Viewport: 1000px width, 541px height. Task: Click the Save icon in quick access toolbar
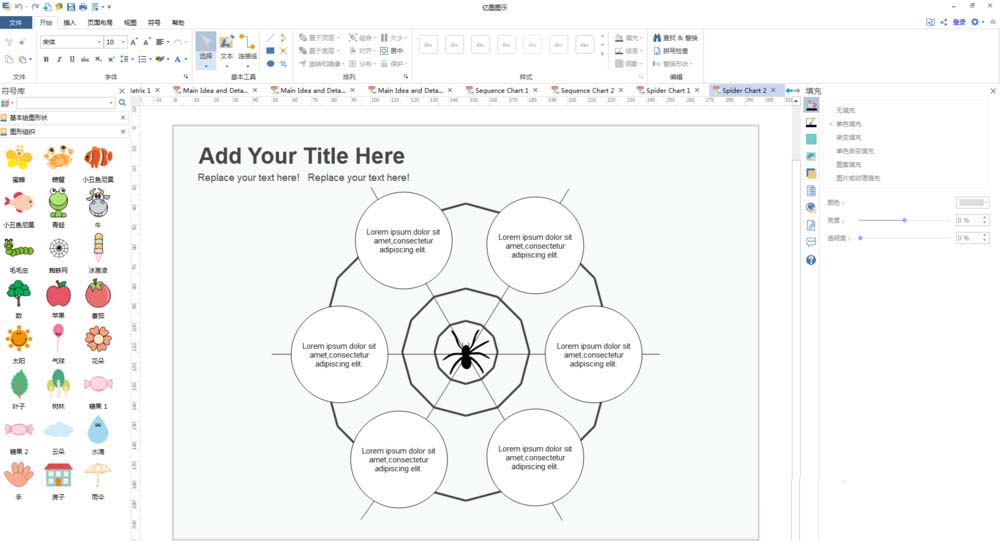pos(71,6)
